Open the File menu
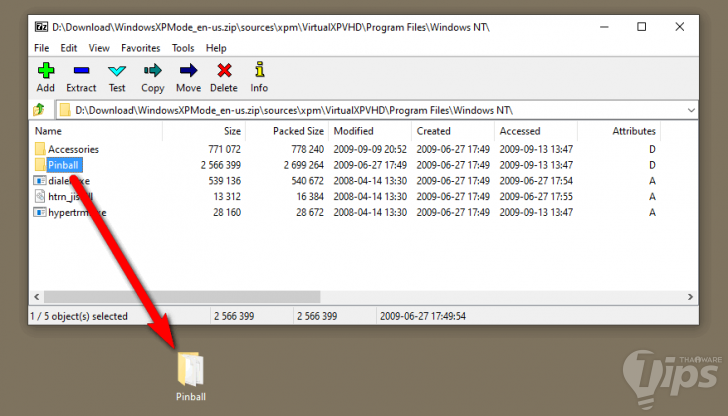 pyautogui.click(x=41, y=48)
